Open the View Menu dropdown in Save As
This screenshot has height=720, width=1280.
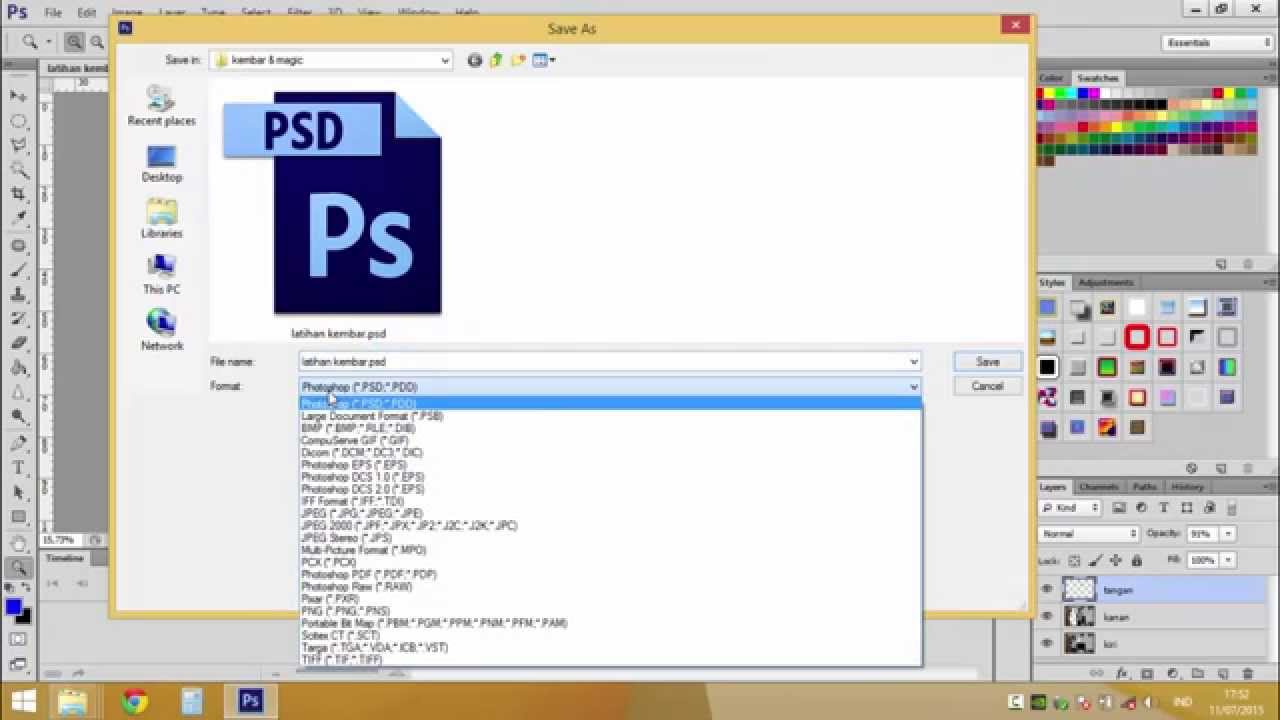[x=545, y=60]
